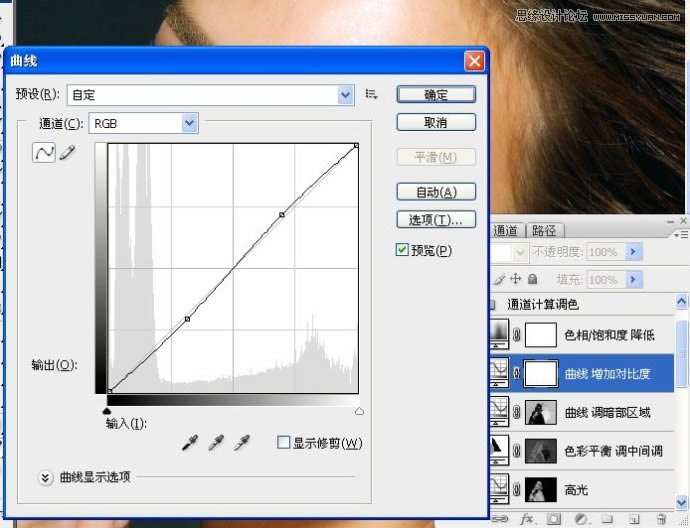The image size is (690, 528).
Task: Pick the gray point eyedropper
Action: 214,443
